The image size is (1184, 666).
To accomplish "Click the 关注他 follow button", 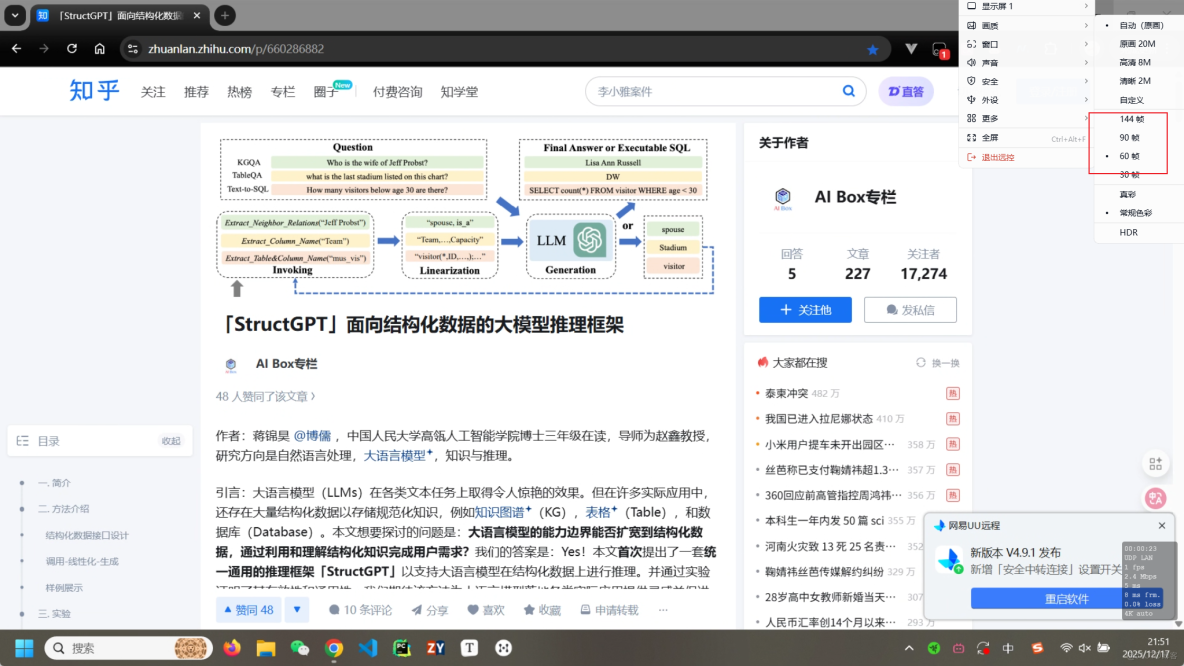I will pos(805,310).
